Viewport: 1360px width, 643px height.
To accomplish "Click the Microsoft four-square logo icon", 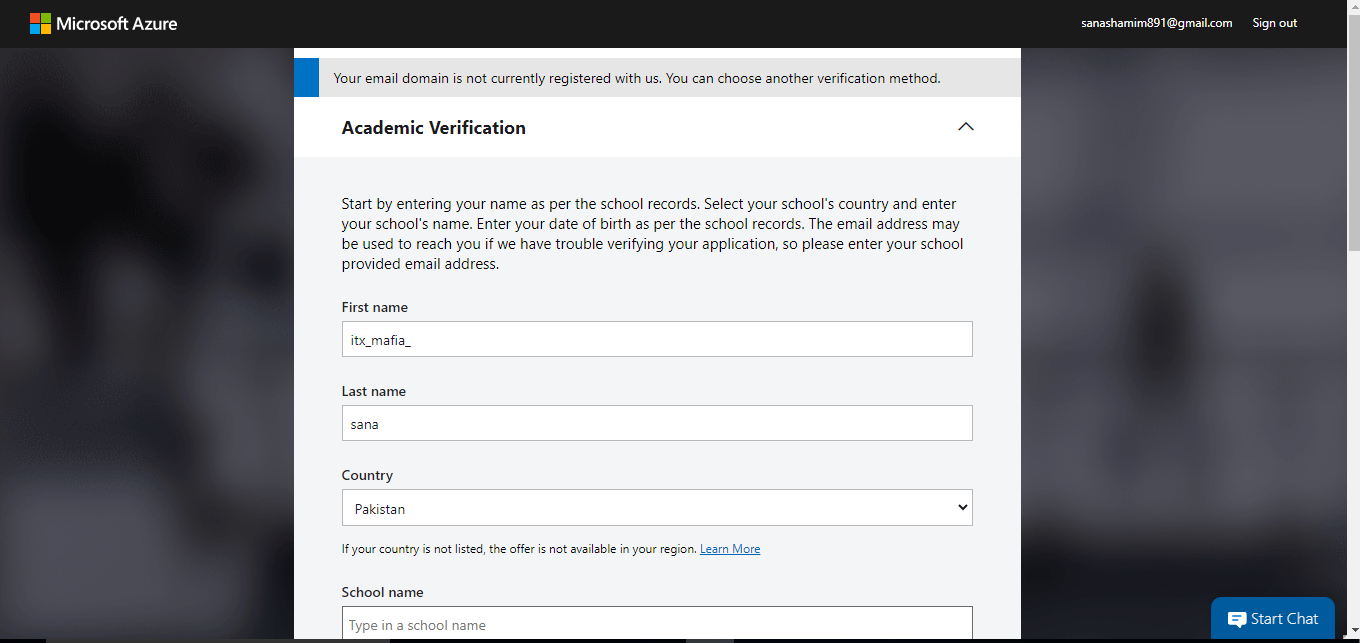I will click(x=41, y=22).
